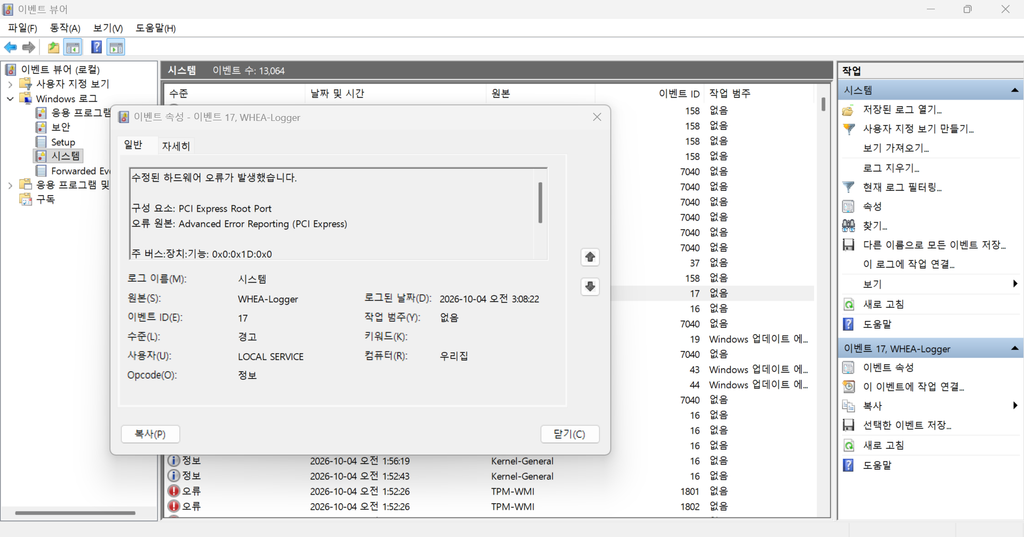Screen dimensions: 1024x537
Task: Open the 파일(F) menu
Action: point(22,28)
